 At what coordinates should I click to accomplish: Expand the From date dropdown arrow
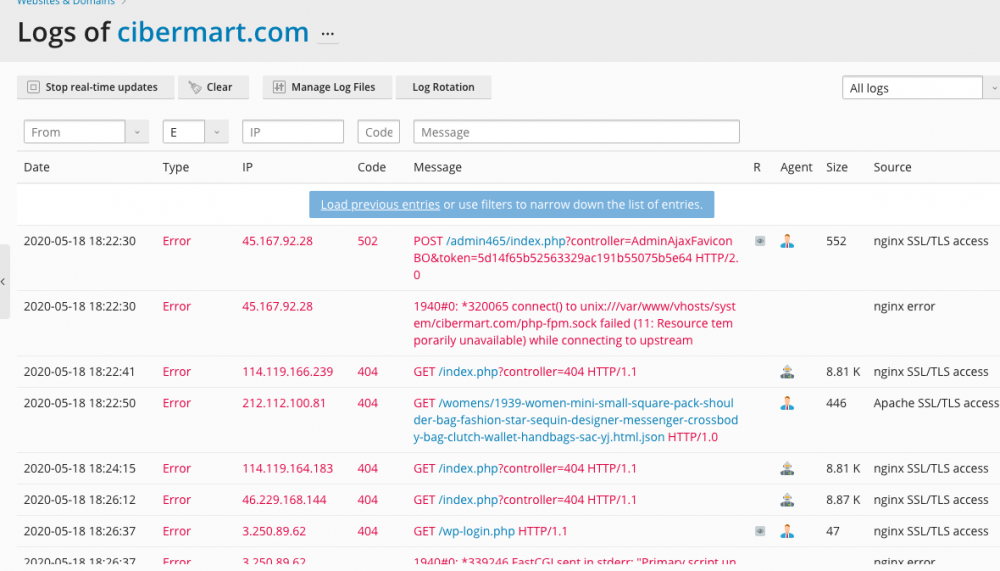pos(136,132)
